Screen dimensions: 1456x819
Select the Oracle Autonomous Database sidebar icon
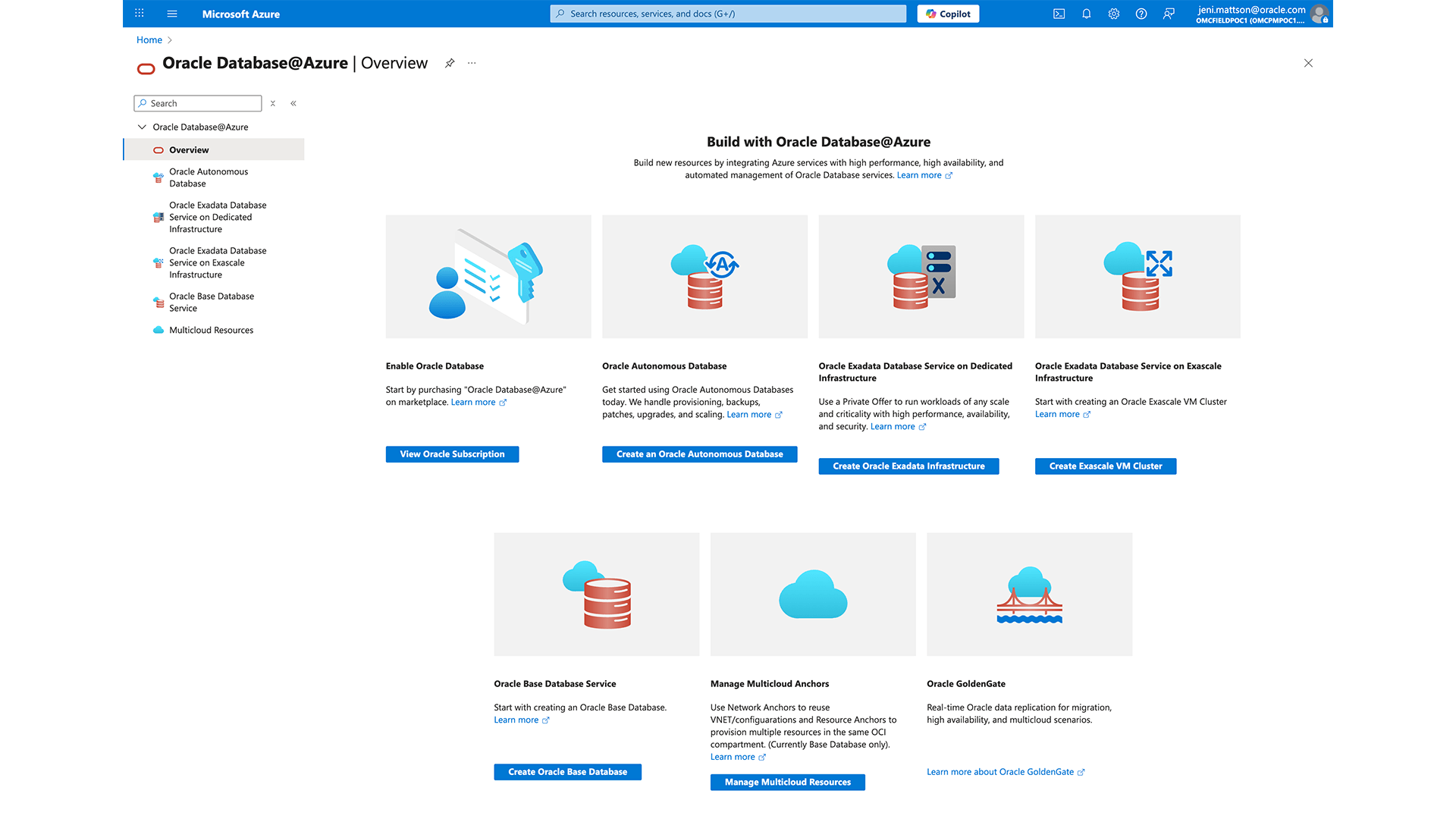pos(158,177)
